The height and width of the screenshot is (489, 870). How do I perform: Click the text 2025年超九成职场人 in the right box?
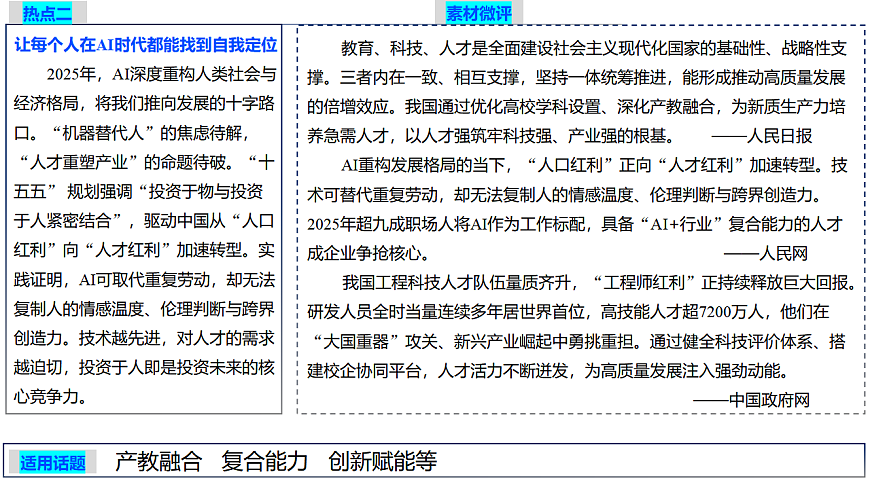(378, 223)
